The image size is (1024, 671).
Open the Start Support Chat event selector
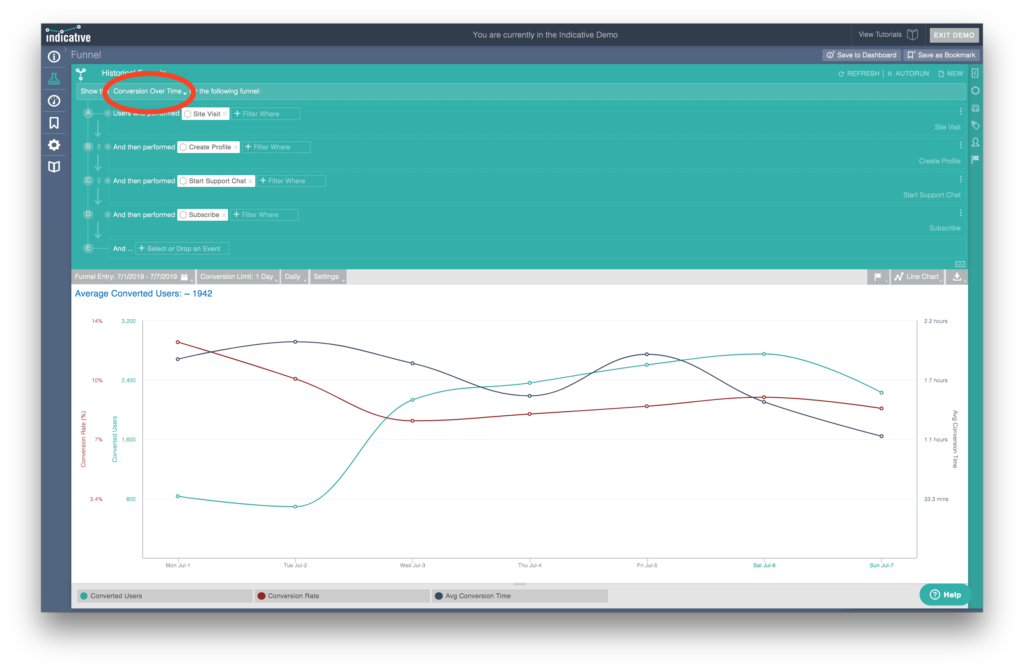[x=216, y=181]
